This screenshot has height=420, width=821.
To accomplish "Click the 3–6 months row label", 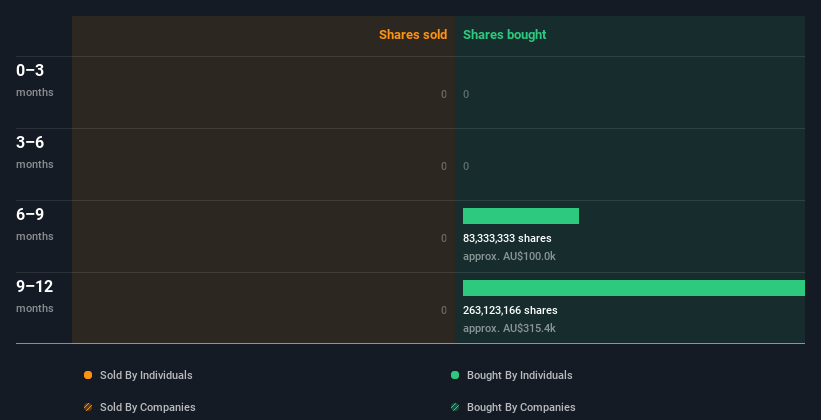I will [x=35, y=152].
